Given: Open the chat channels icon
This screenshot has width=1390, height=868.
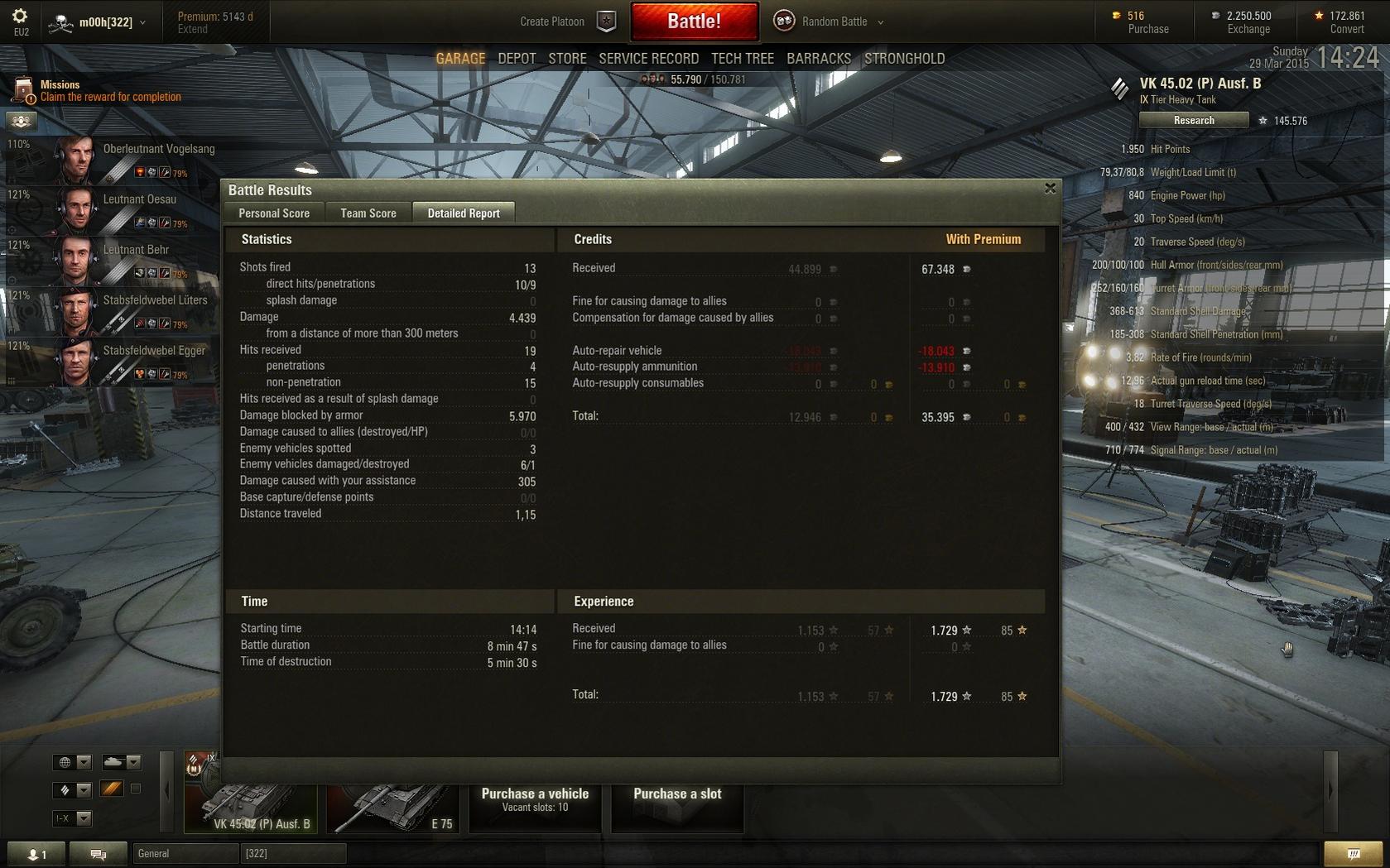Looking at the screenshot, I should point(99,854).
